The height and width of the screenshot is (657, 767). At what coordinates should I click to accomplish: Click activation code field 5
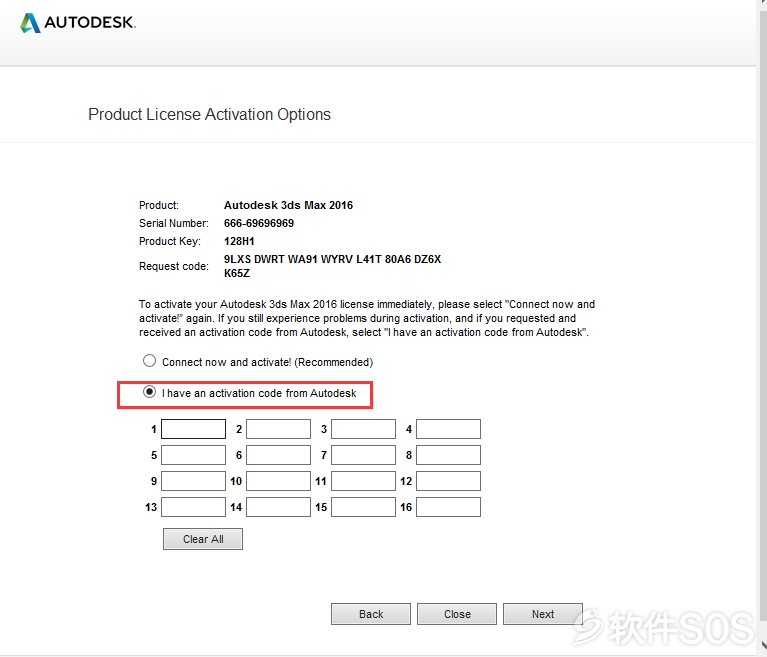[x=193, y=455]
